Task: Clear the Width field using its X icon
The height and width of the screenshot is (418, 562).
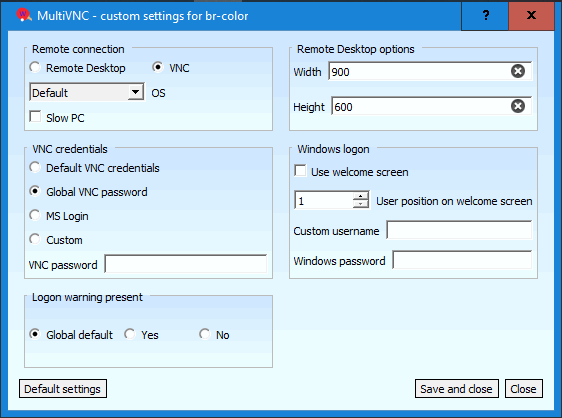Action: pos(518,71)
